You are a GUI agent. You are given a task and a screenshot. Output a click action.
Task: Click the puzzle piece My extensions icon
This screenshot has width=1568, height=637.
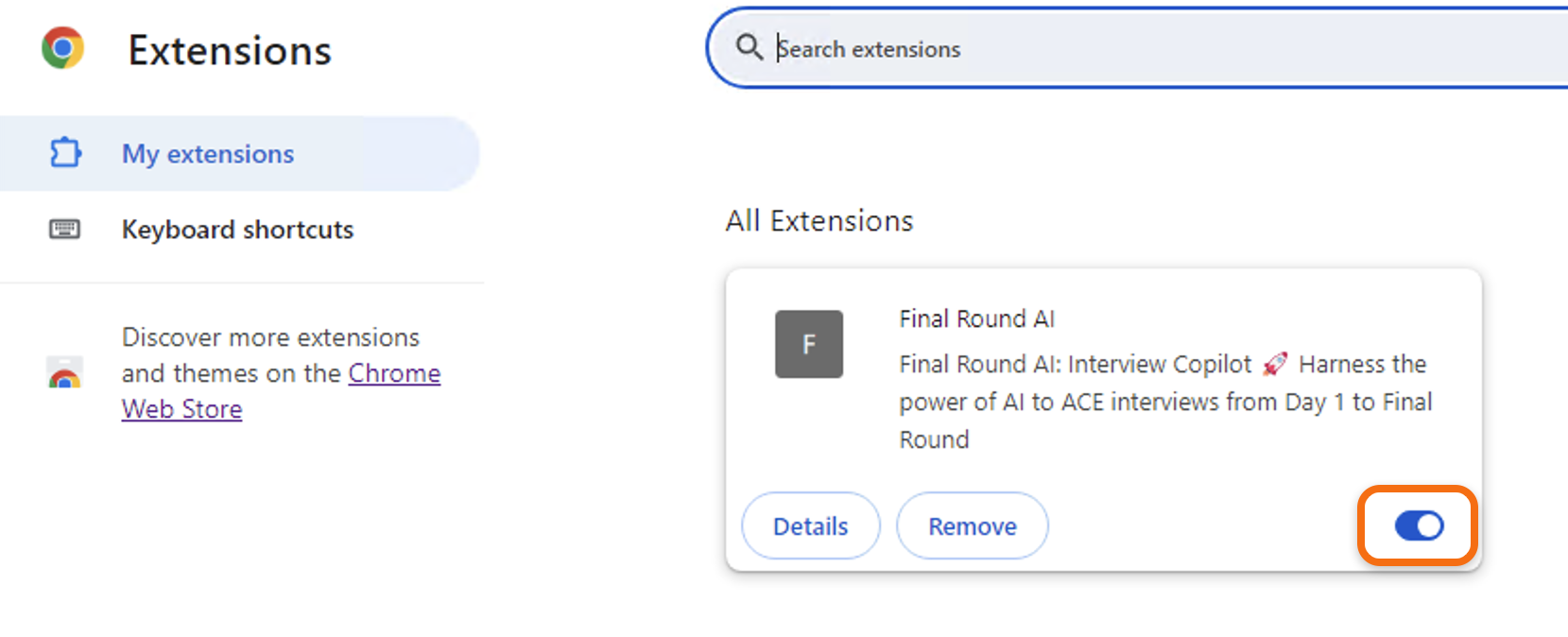coord(65,152)
